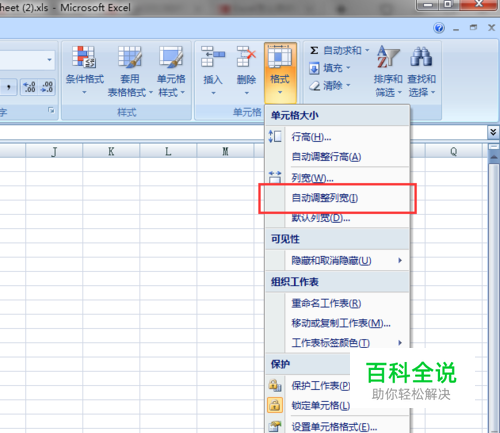Select Rename Sheet 重命名工作表(R)
Viewport: 500px width, 433px height.
click(338, 303)
